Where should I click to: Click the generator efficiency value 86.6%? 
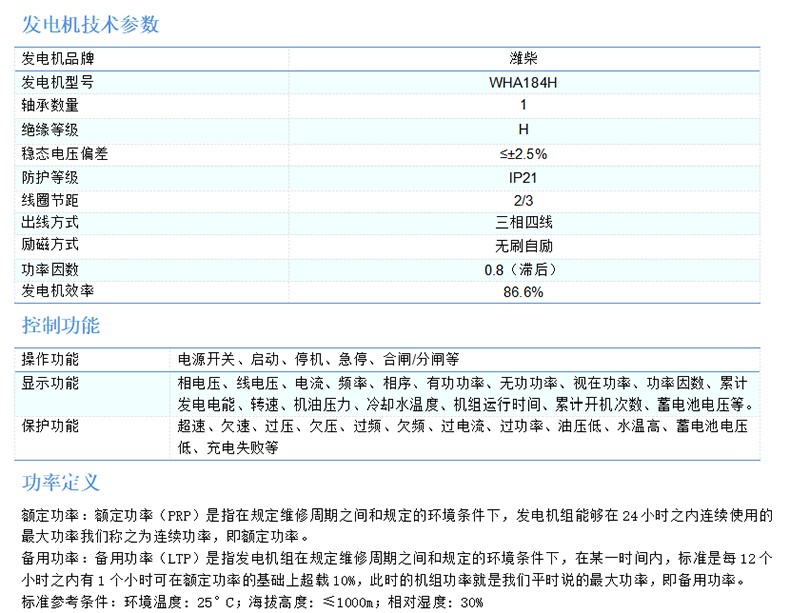(523, 292)
